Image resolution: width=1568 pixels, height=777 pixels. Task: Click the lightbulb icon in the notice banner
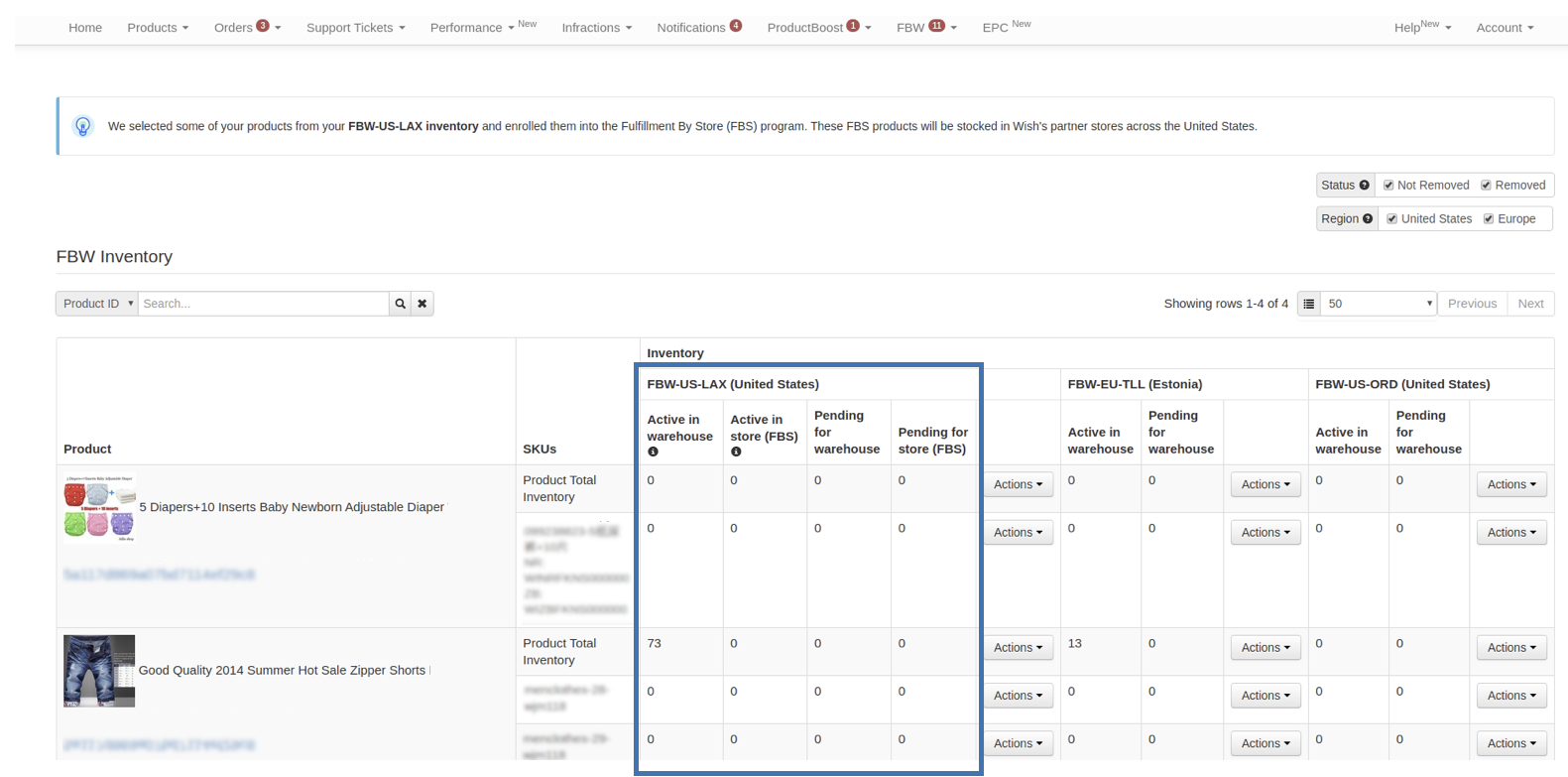83,126
